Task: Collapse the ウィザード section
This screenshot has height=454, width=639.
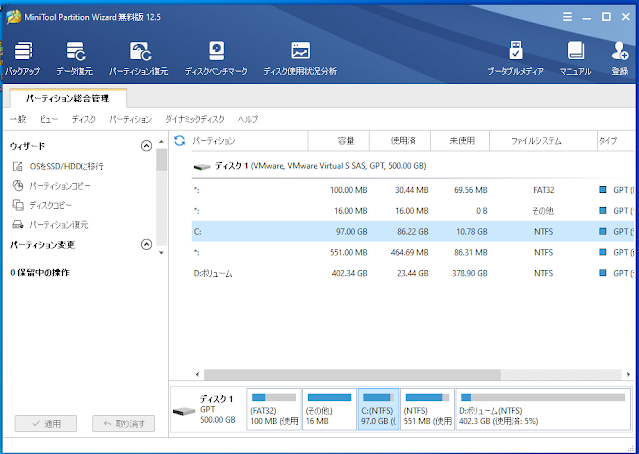Action: [146, 146]
